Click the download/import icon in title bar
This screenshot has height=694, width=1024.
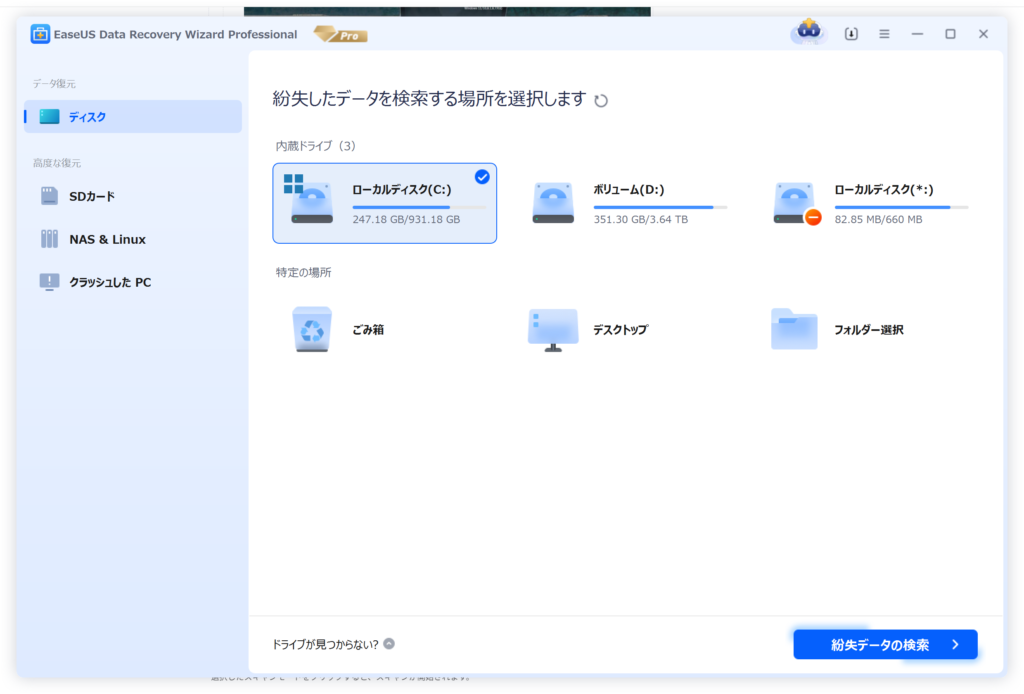click(851, 34)
